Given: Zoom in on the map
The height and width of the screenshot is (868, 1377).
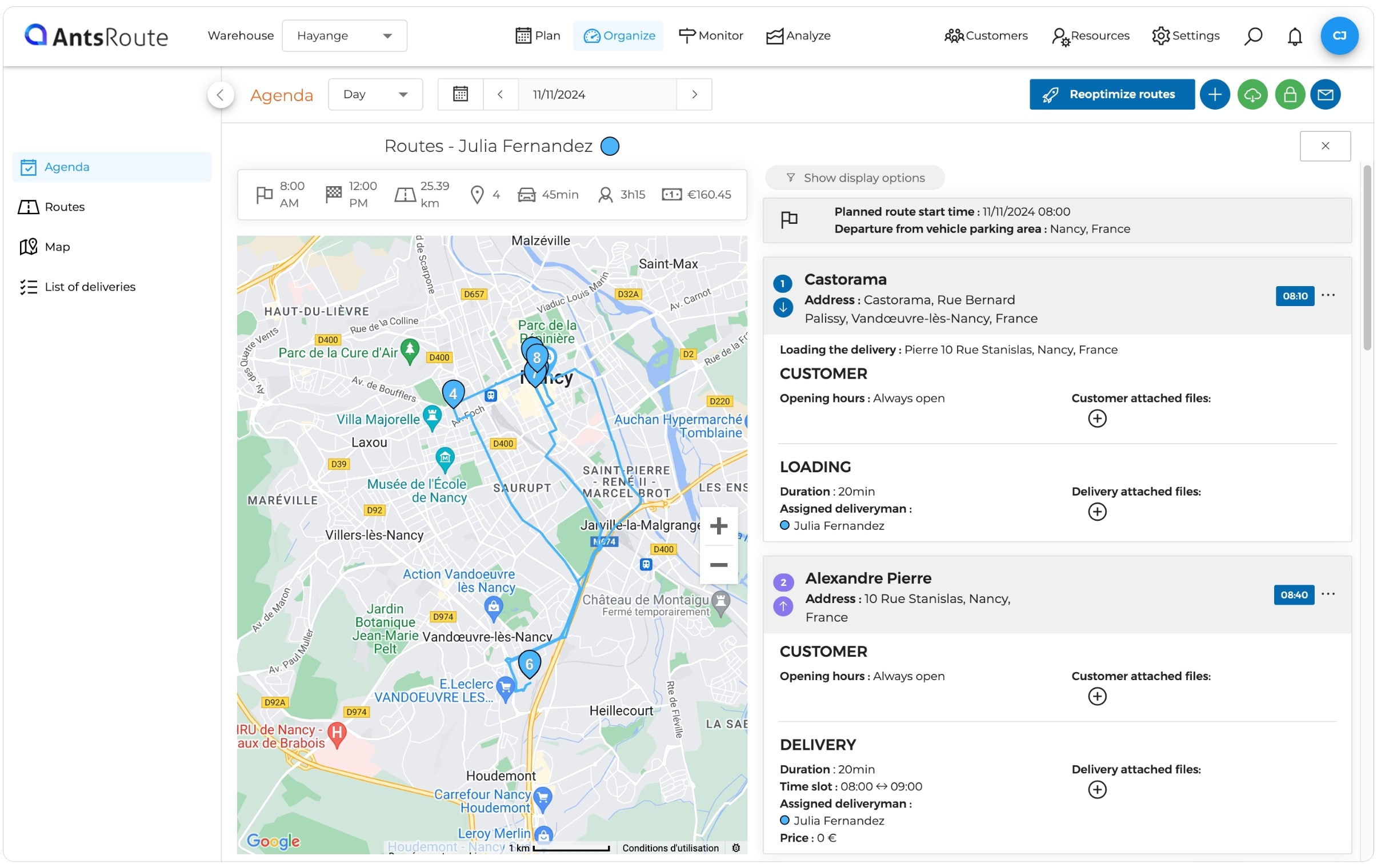Looking at the screenshot, I should 718,526.
